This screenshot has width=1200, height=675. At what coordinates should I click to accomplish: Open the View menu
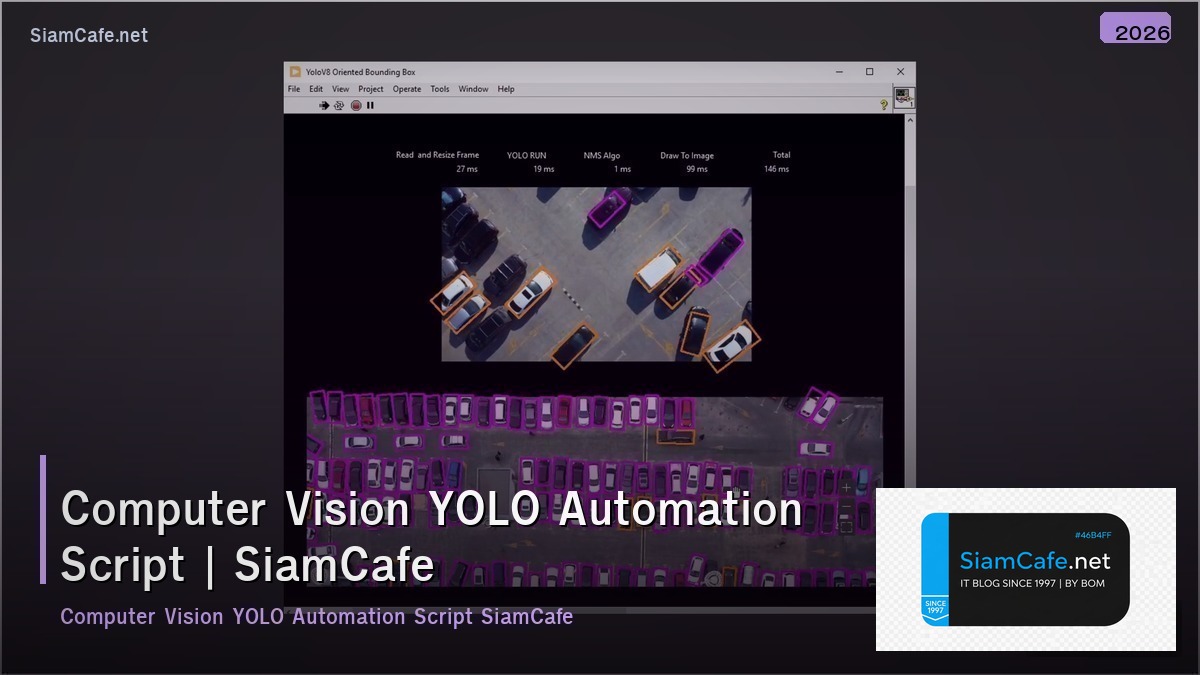(340, 89)
